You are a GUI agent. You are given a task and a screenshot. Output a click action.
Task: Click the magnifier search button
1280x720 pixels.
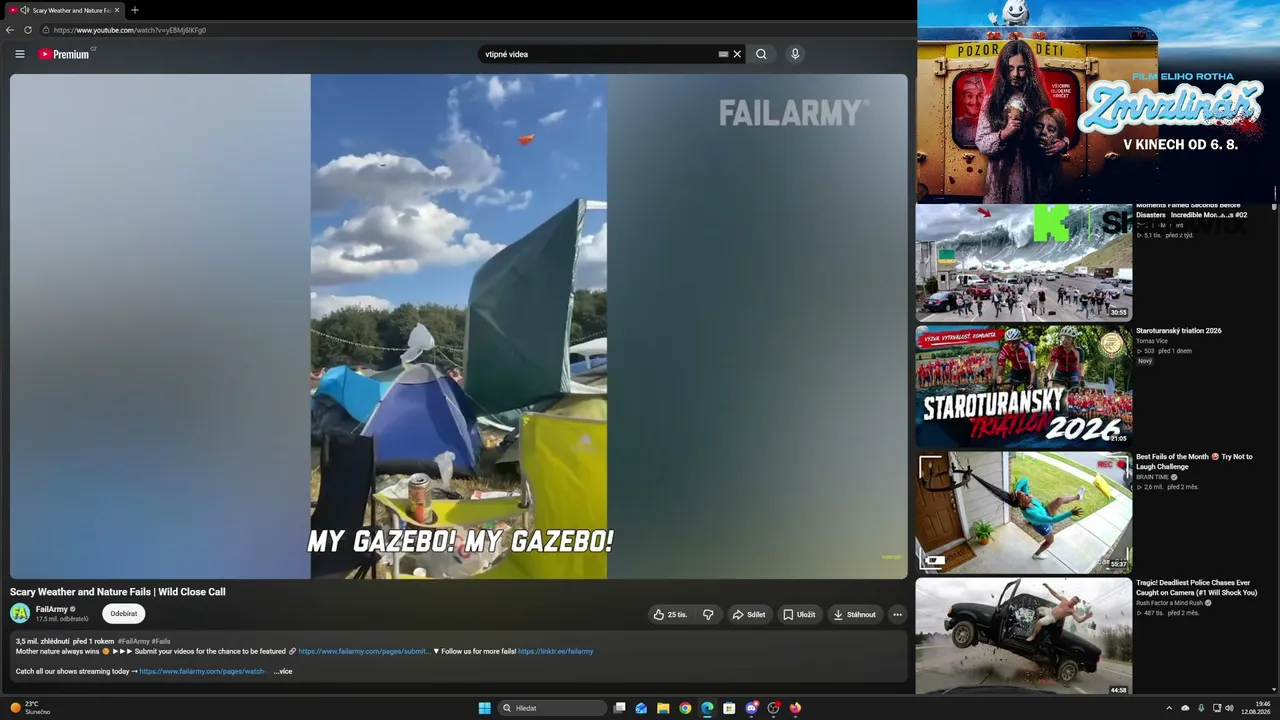point(761,54)
